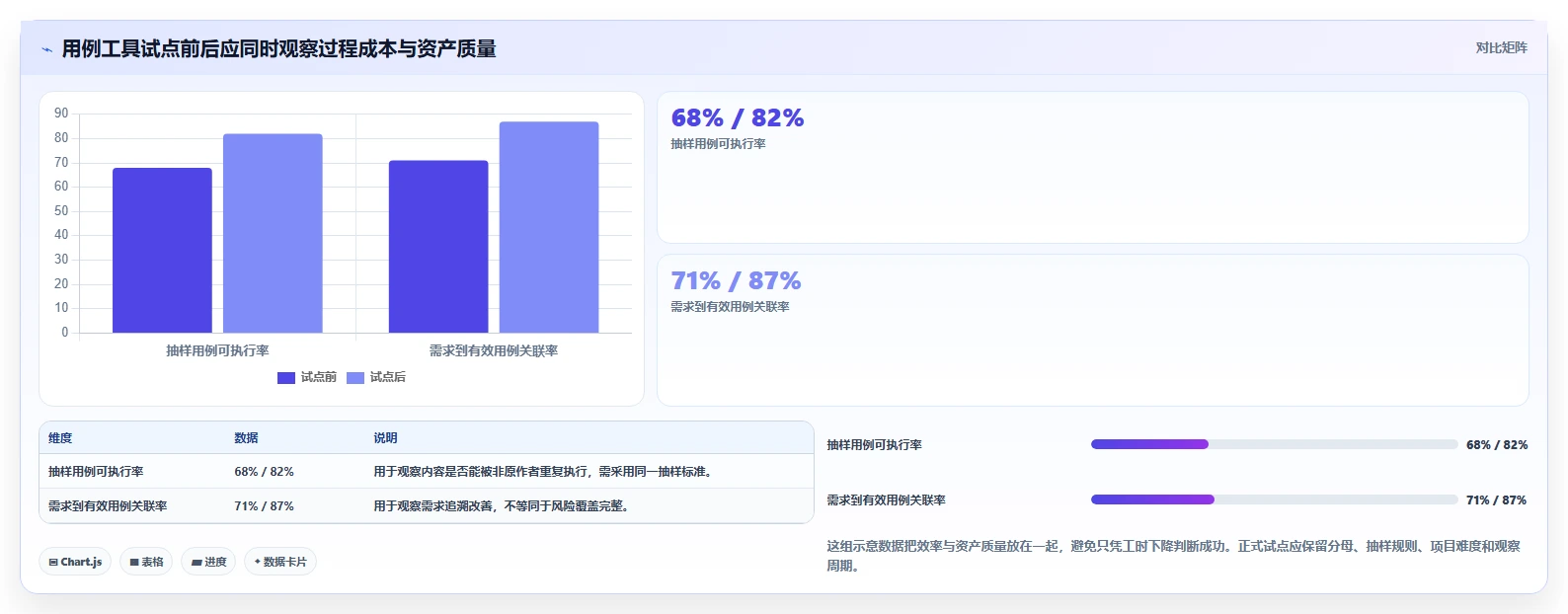Click the 需求到有效用例关联率 caption in the stat card
This screenshot has height=614, width=1568.
point(730,307)
